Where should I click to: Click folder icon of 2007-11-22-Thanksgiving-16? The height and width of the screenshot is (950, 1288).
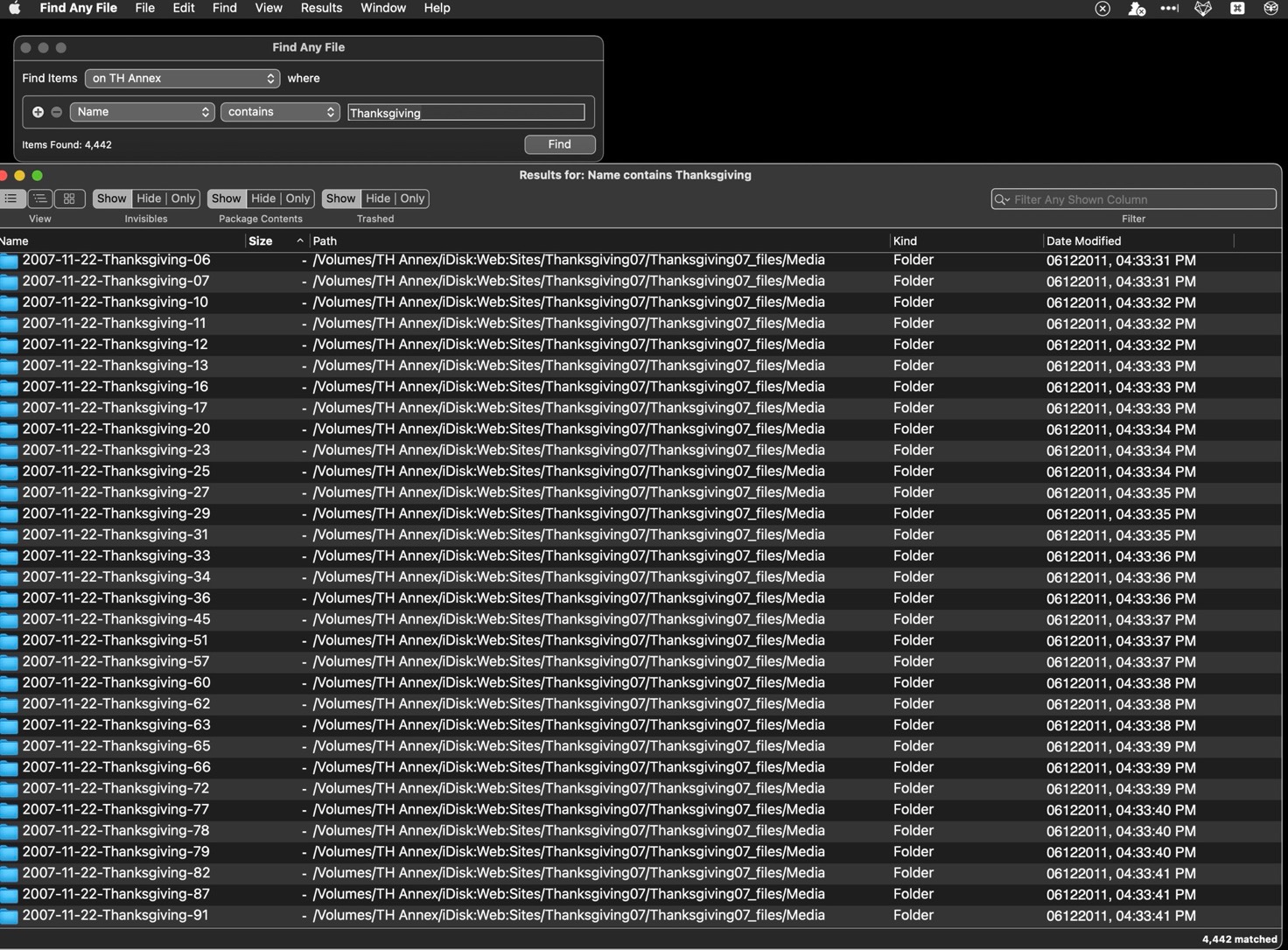click(x=9, y=388)
